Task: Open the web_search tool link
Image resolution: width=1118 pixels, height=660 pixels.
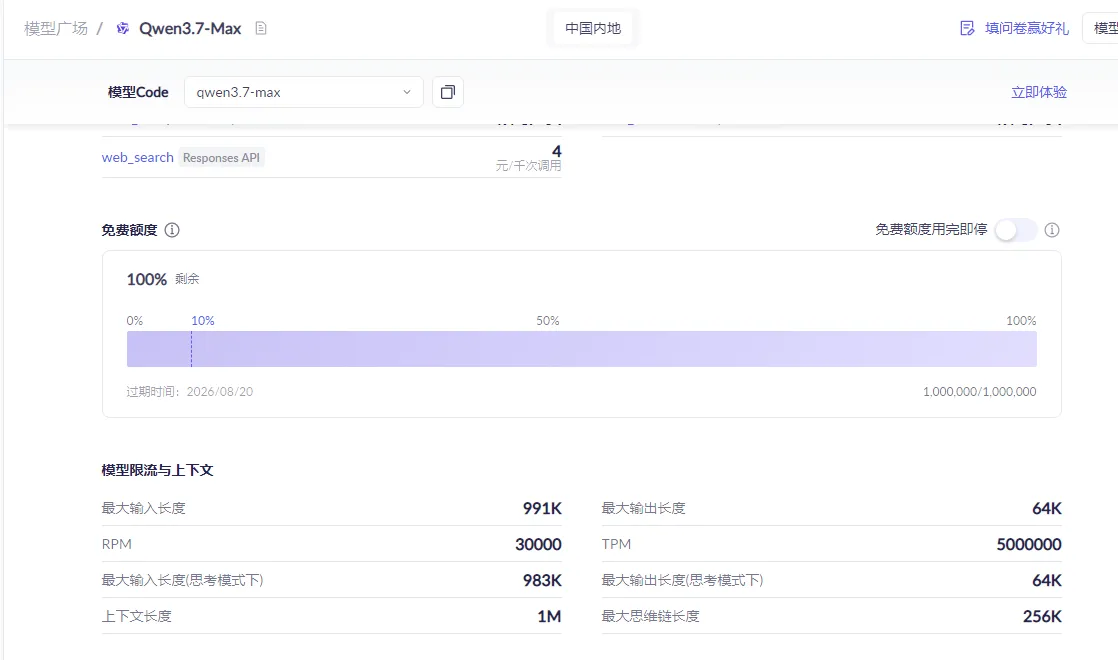Action: [138, 158]
